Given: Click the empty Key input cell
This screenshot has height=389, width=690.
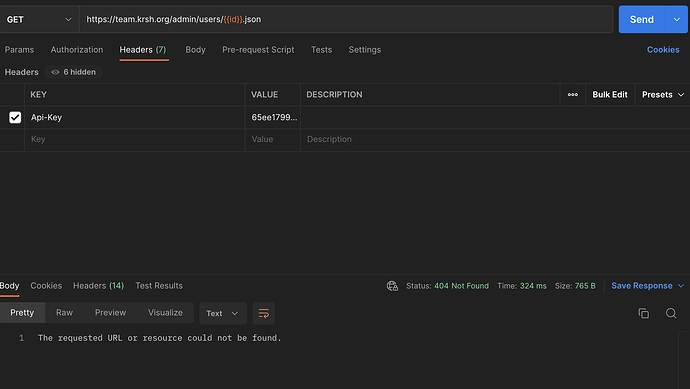Looking at the screenshot, I should point(135,139).
